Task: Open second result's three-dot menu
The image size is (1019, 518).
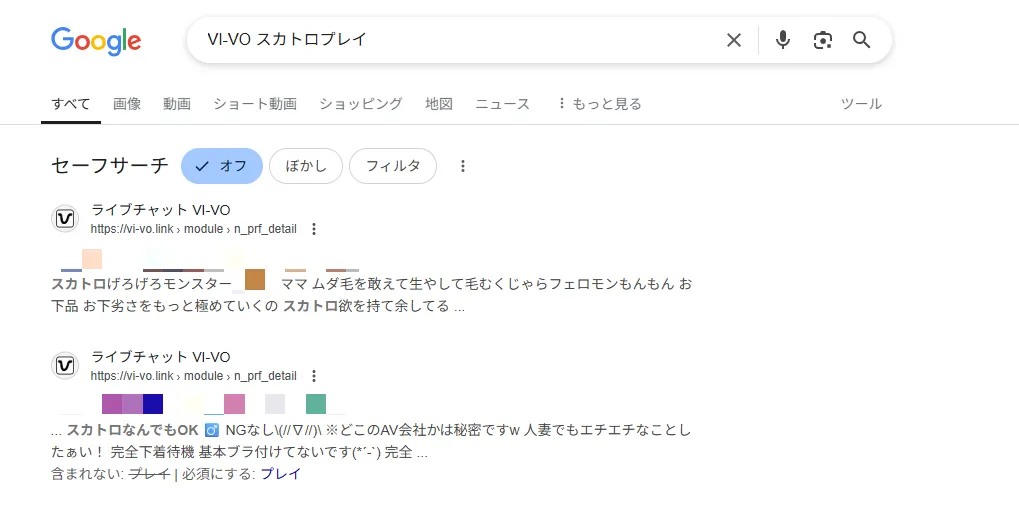Action: coord(314,376)
